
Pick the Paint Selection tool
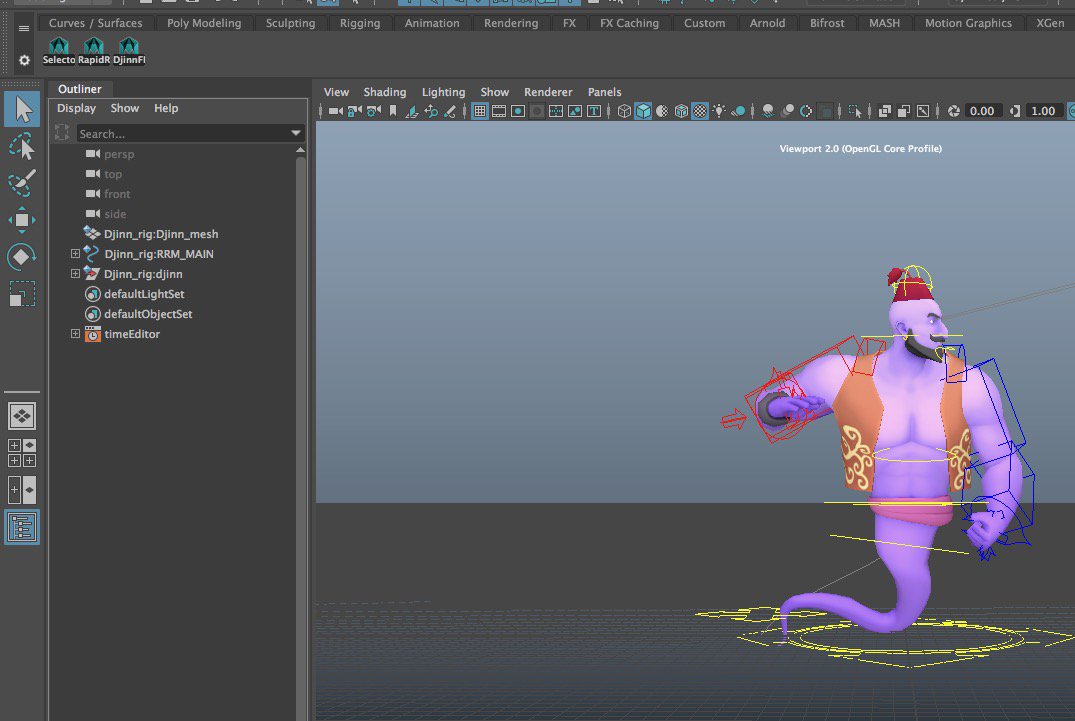pos(22,183)
